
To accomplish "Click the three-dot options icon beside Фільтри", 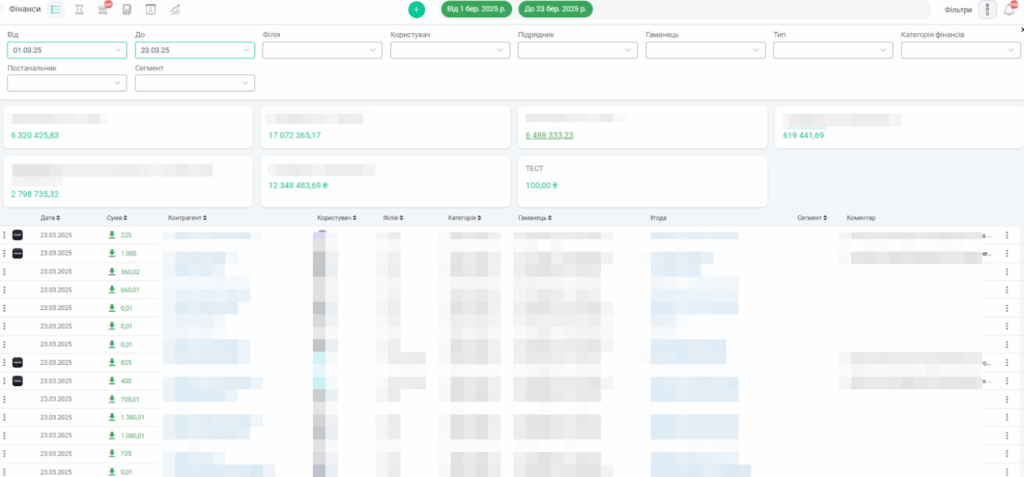I will (988, 9).
